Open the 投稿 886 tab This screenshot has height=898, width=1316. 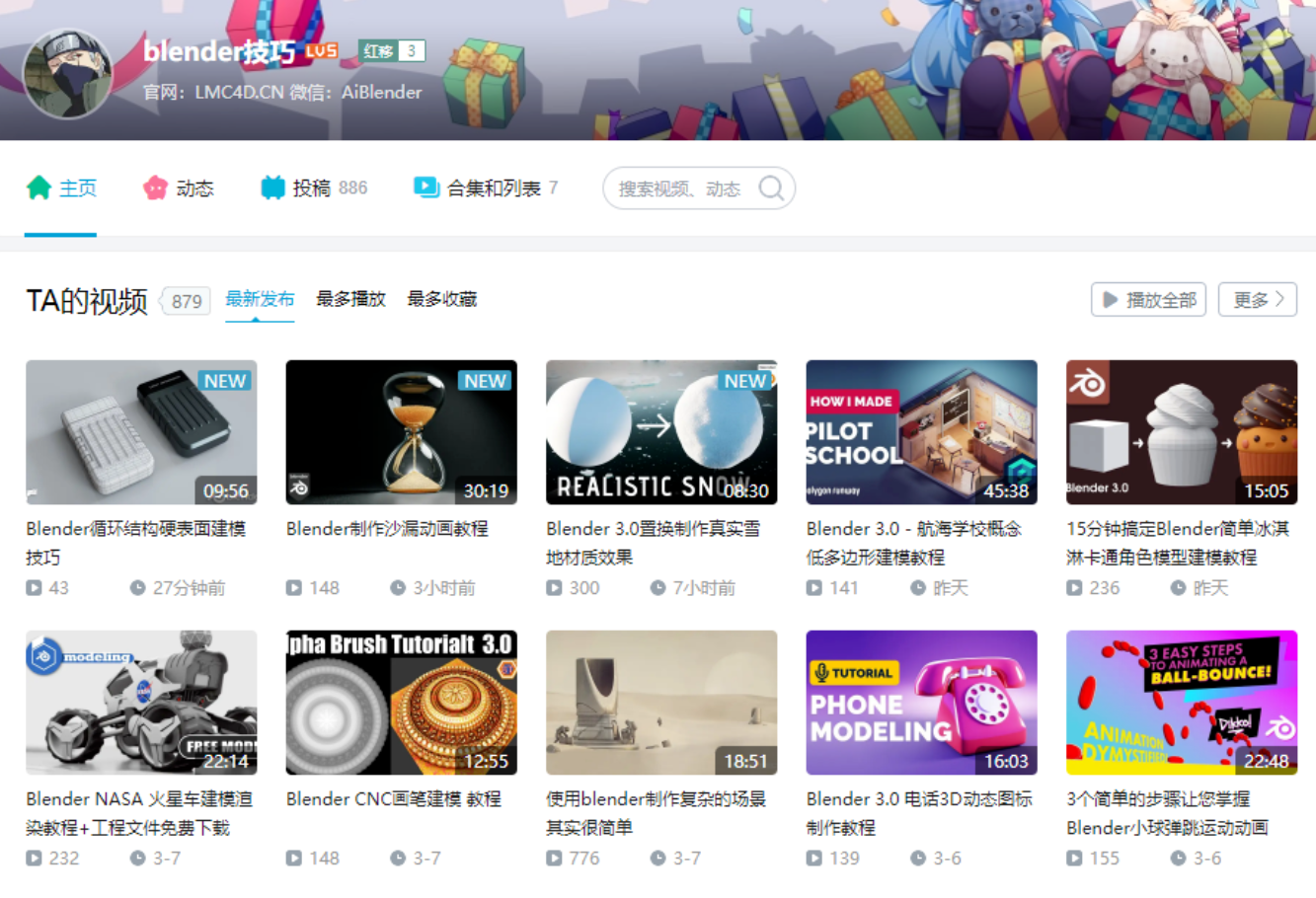pos(314,188)
